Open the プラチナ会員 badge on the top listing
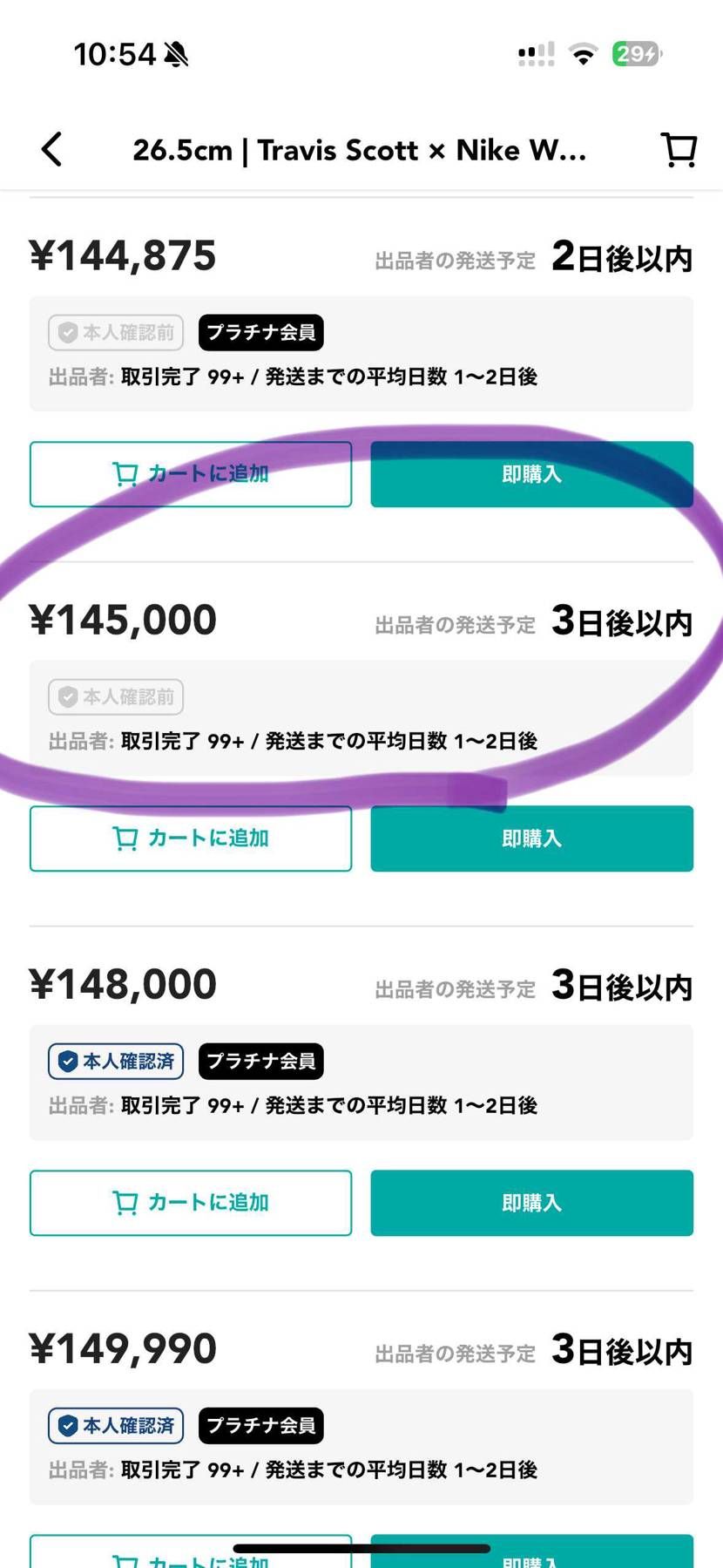 (260, 332)
